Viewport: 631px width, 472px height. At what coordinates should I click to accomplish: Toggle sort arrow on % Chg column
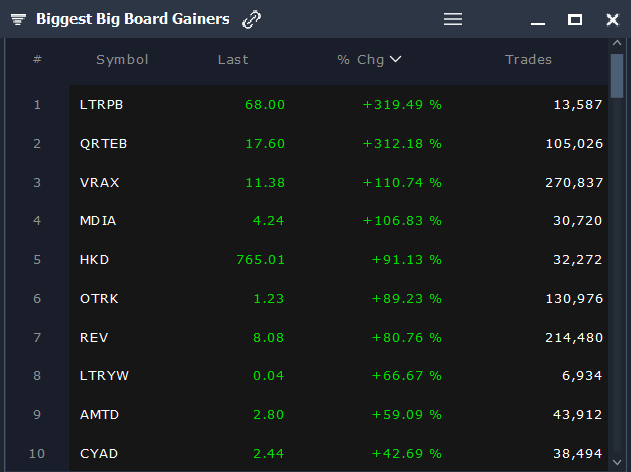pos(396,59)
